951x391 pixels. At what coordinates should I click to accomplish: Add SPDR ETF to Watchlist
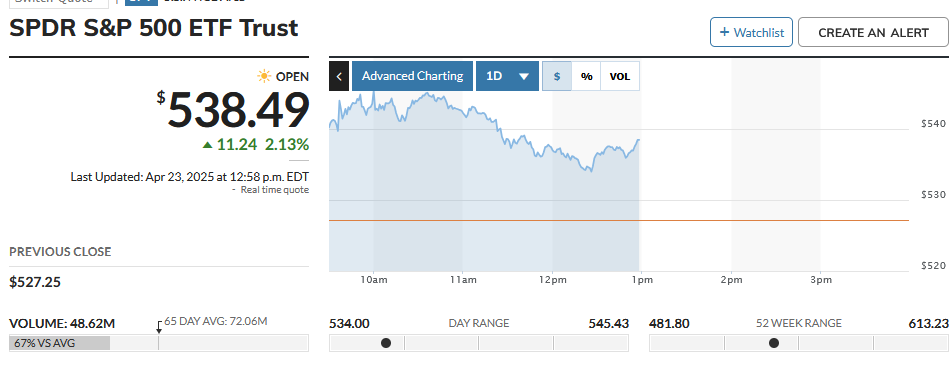point(751,32)
